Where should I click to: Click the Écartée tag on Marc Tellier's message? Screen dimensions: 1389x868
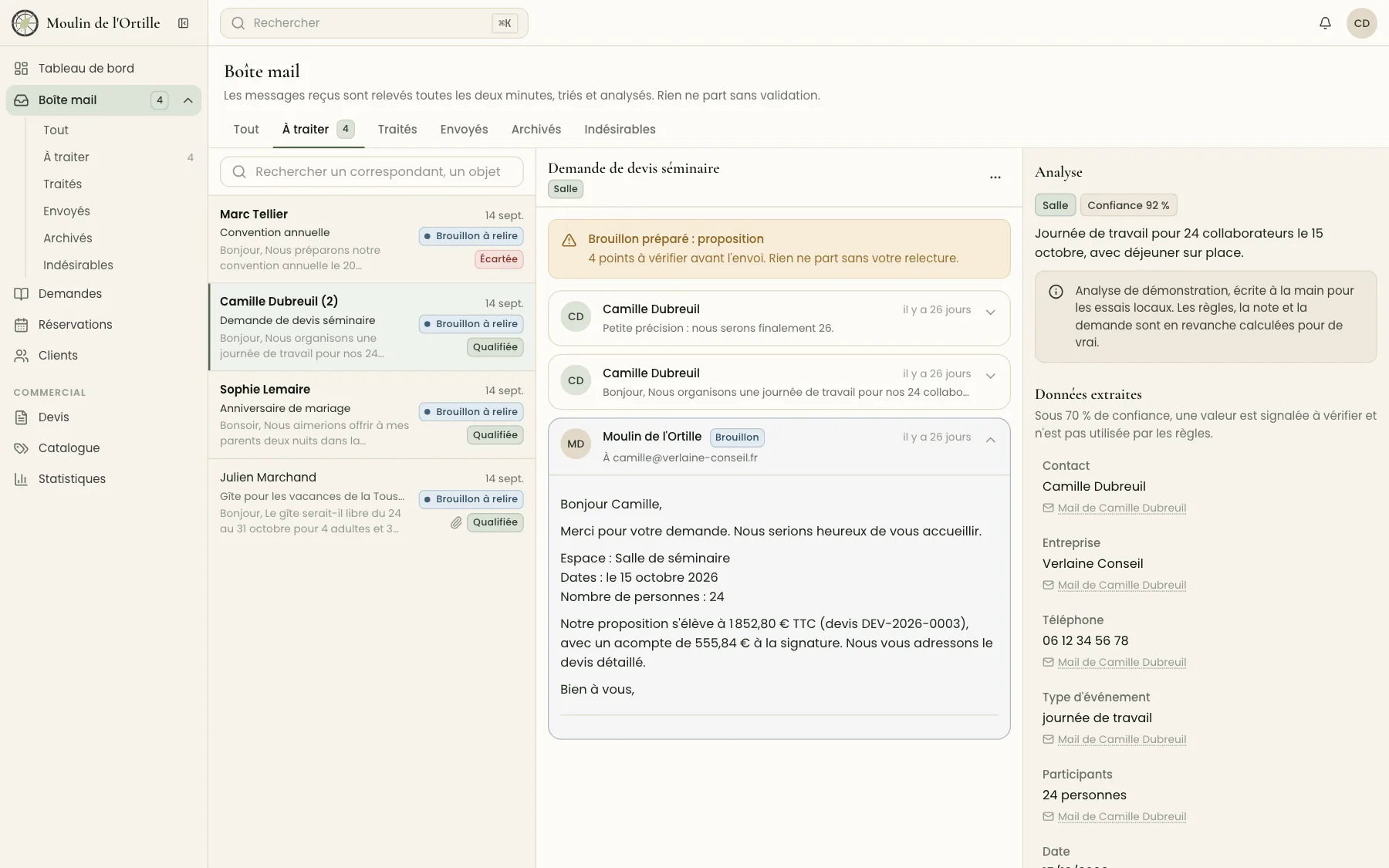(x=498, y=259)
